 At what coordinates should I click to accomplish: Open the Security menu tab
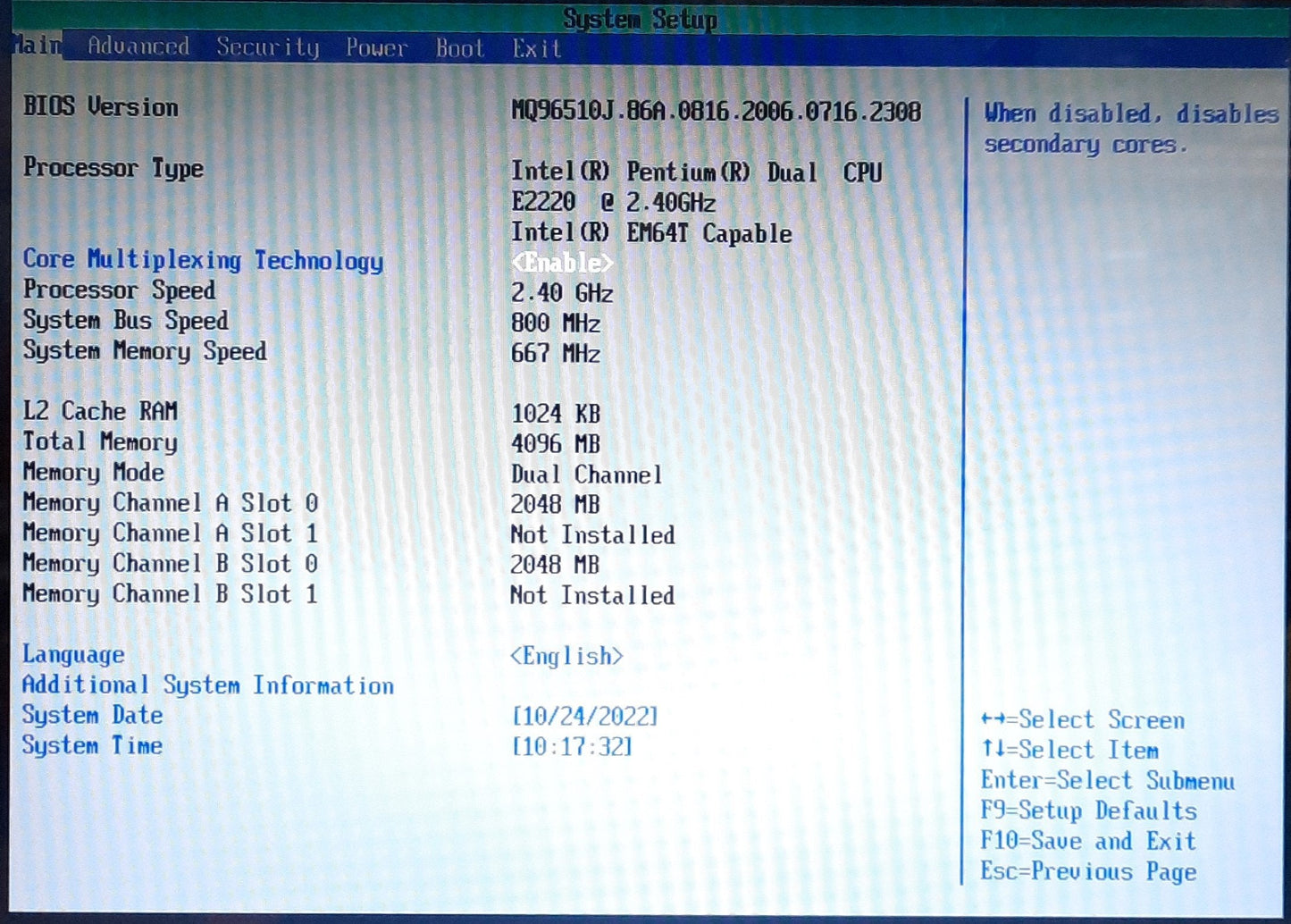(x=267, y=47)
